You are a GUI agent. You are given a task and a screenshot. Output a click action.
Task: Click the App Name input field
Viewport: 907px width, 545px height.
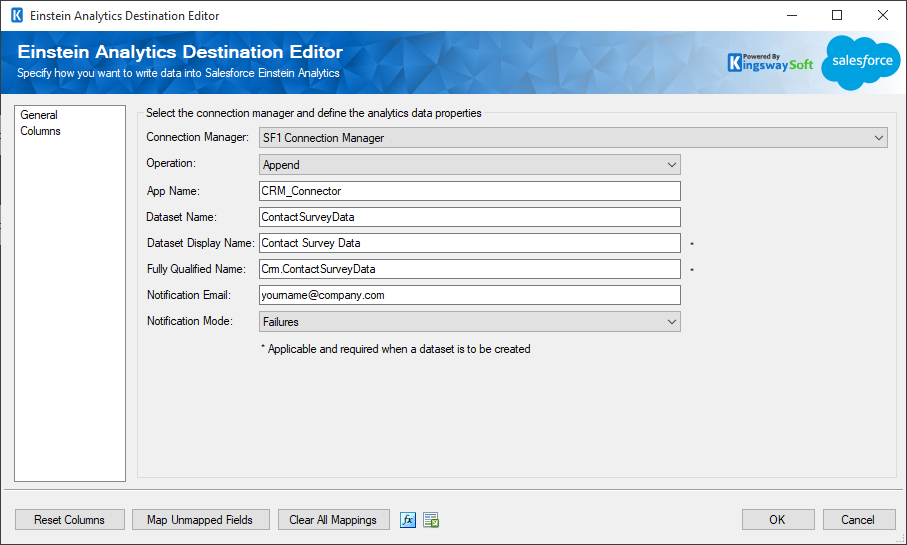pos(470,191)
